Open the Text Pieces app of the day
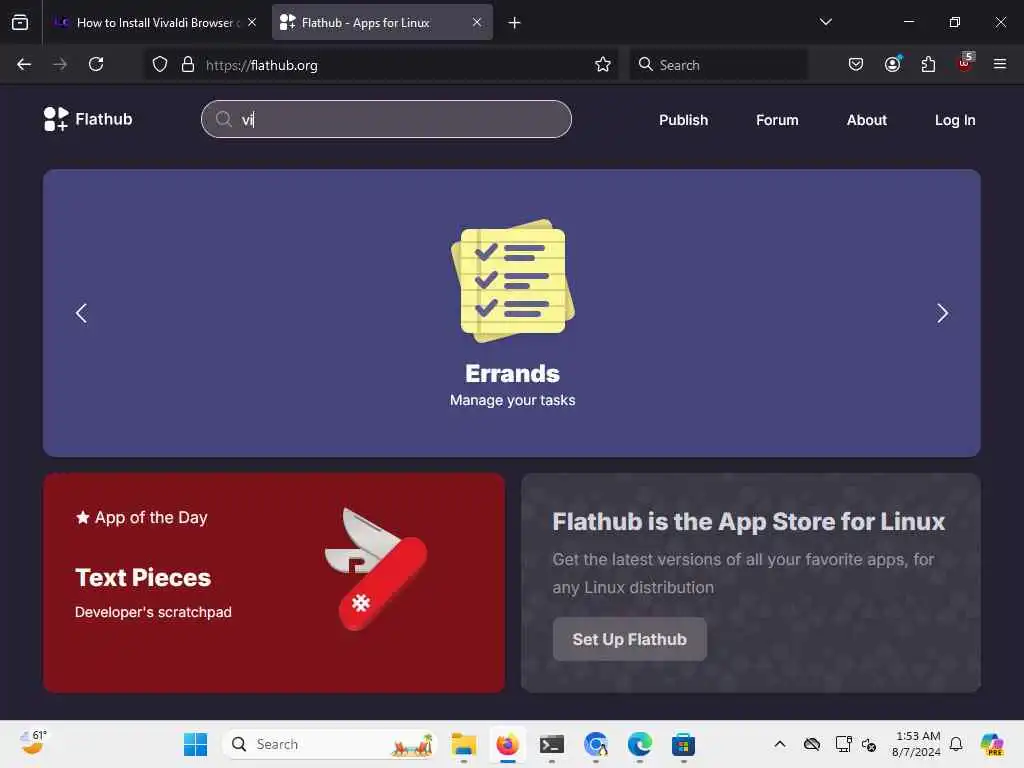The image size is (1024, 768). click(274, 583)
